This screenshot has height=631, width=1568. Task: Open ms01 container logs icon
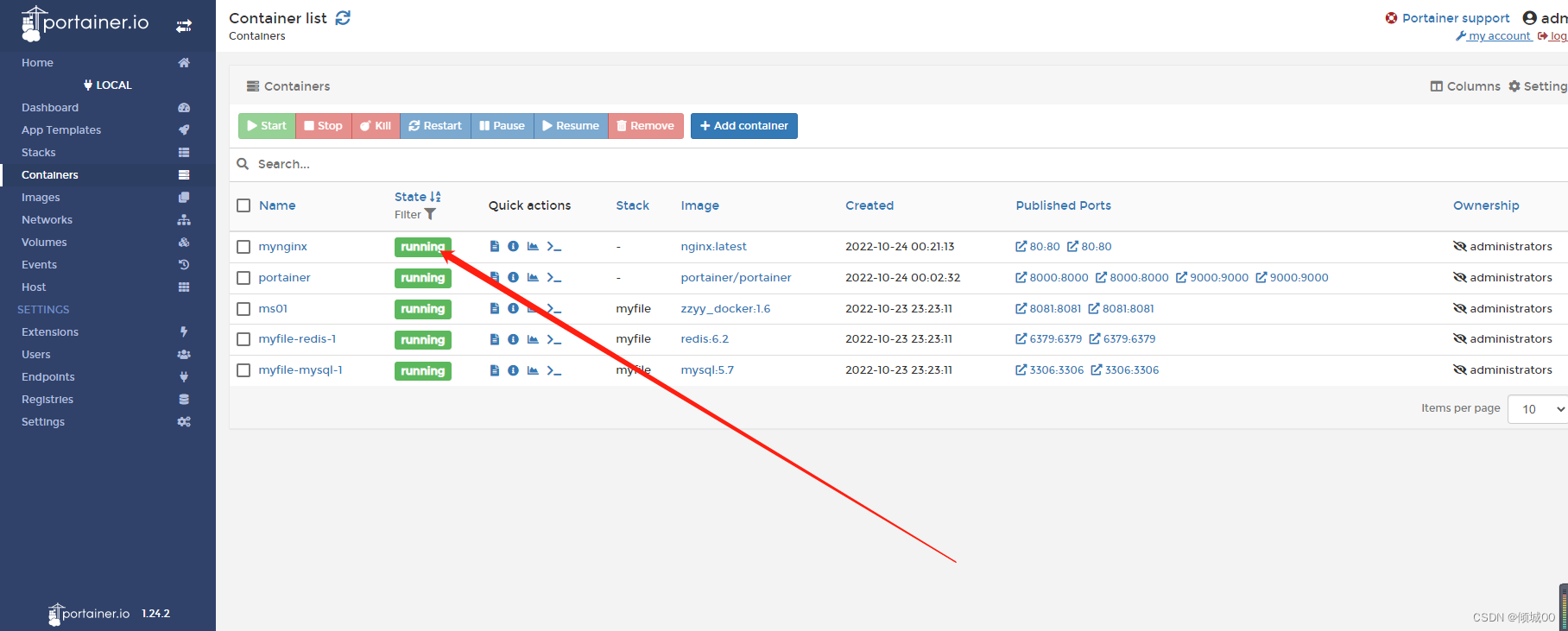pyautogui.click(x=495, y=309)
